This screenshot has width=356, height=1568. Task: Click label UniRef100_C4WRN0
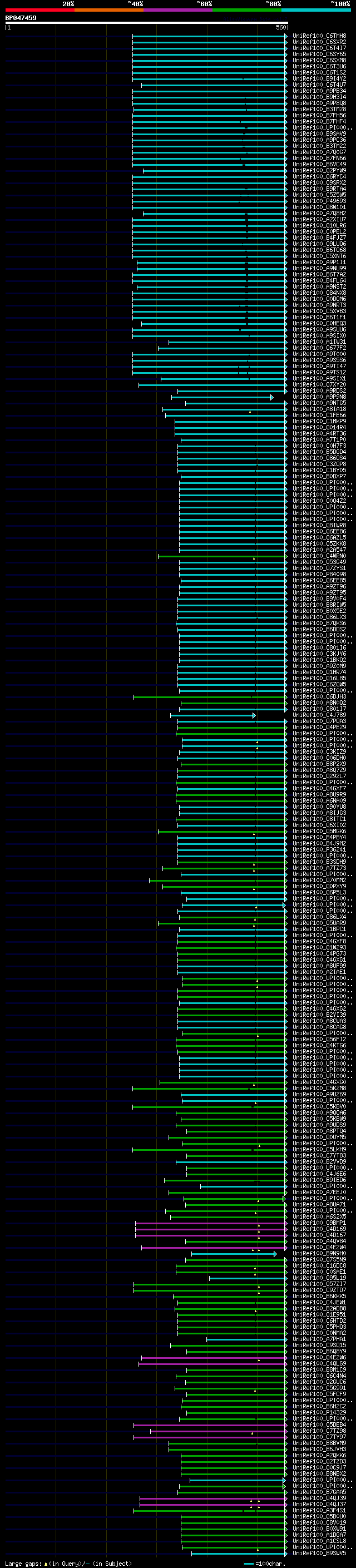(319, 556)
